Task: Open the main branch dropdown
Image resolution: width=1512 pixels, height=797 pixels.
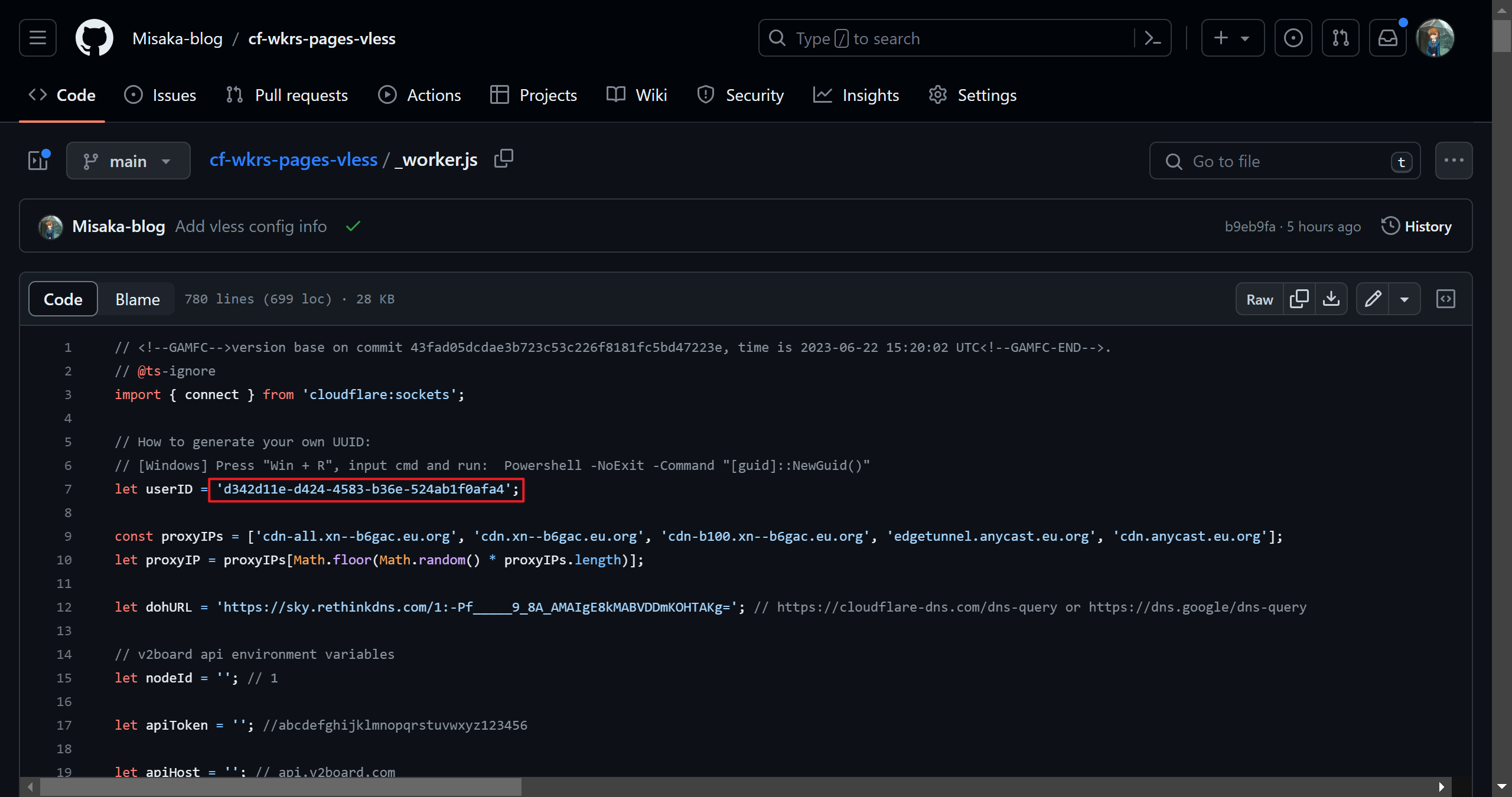Action: [128, 161]
